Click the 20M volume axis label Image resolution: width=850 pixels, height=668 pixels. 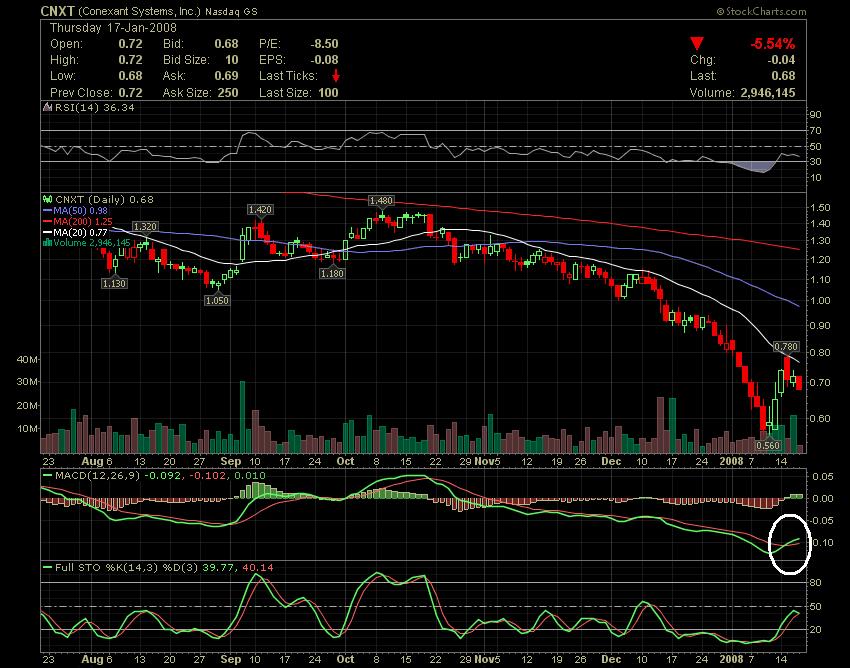tap(28, 406)
